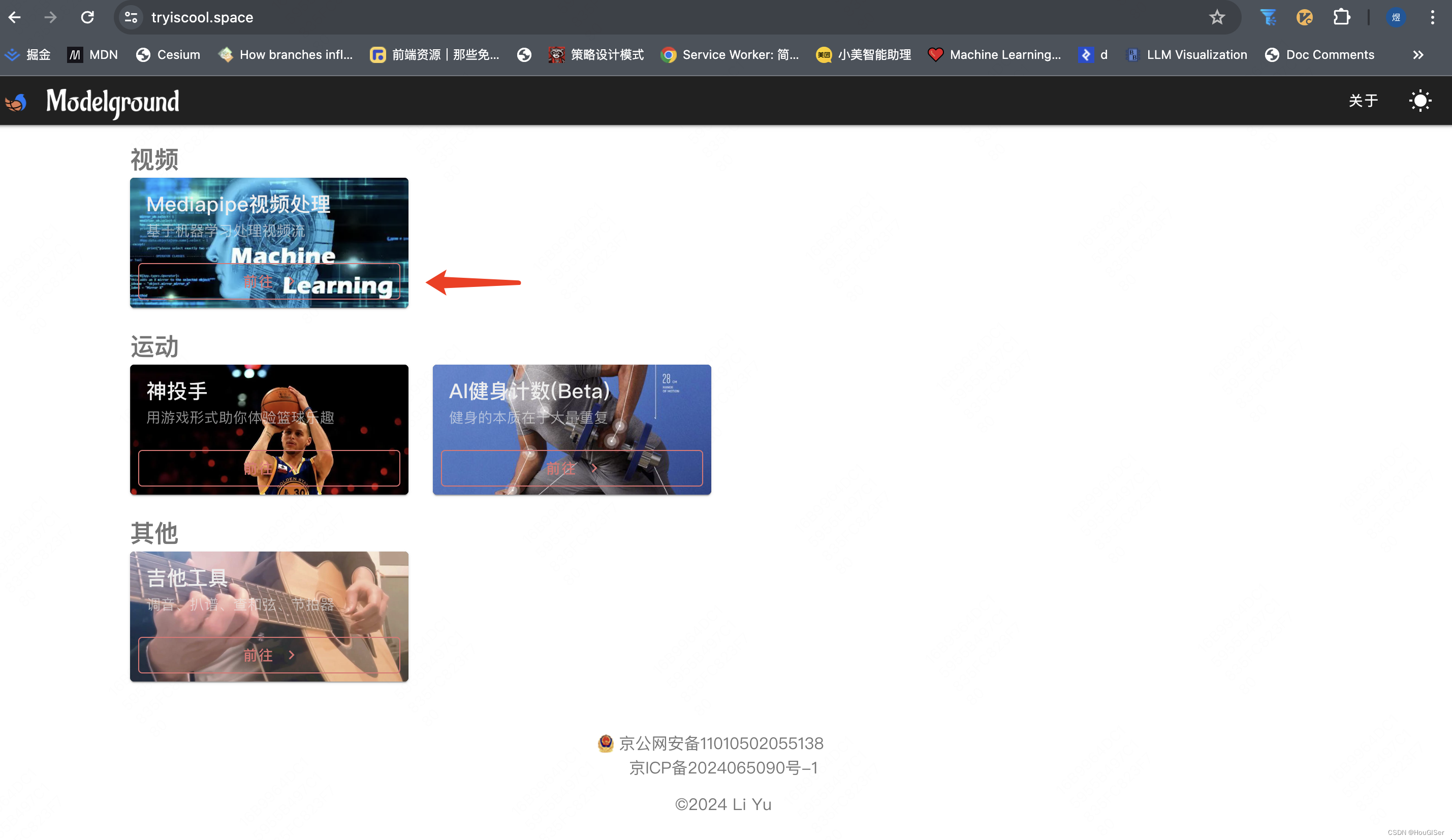Open 京公网安备11010502055138 link

pyautogui.click(x=721, y=743)
